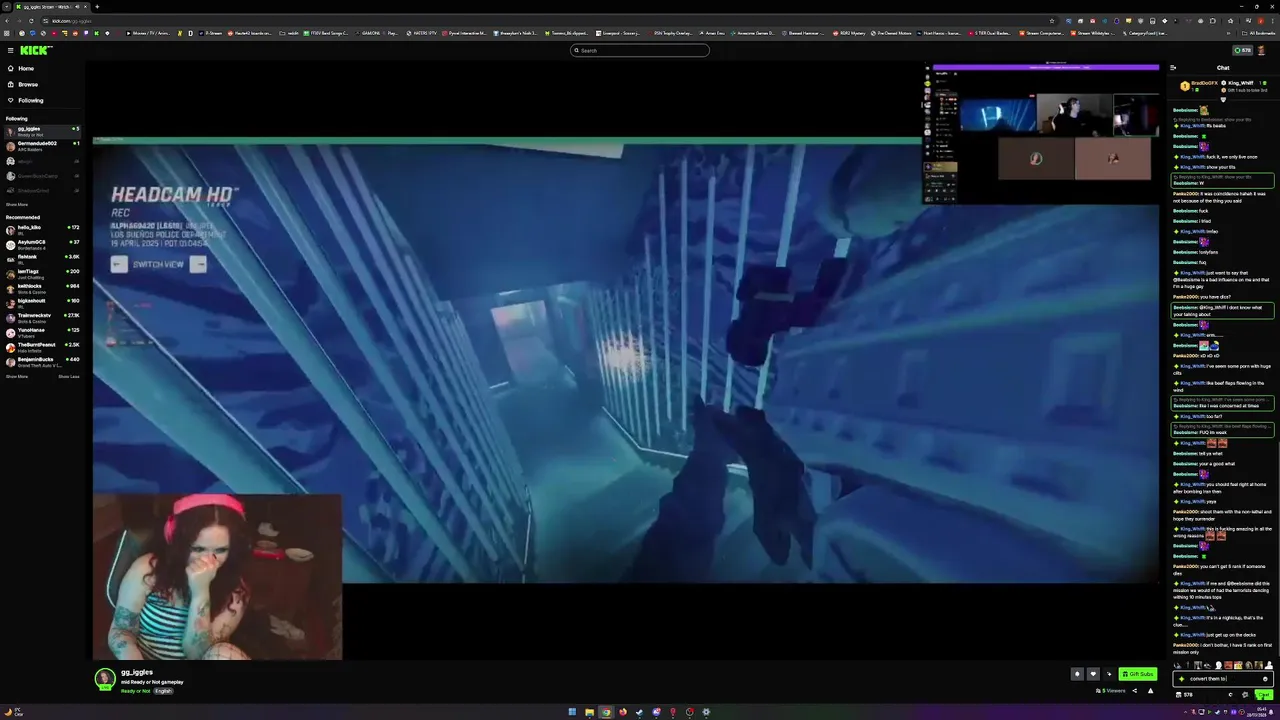Click the English language tag
The width and height of the screenshot is (1280, 720).
(x=163, y=691)
